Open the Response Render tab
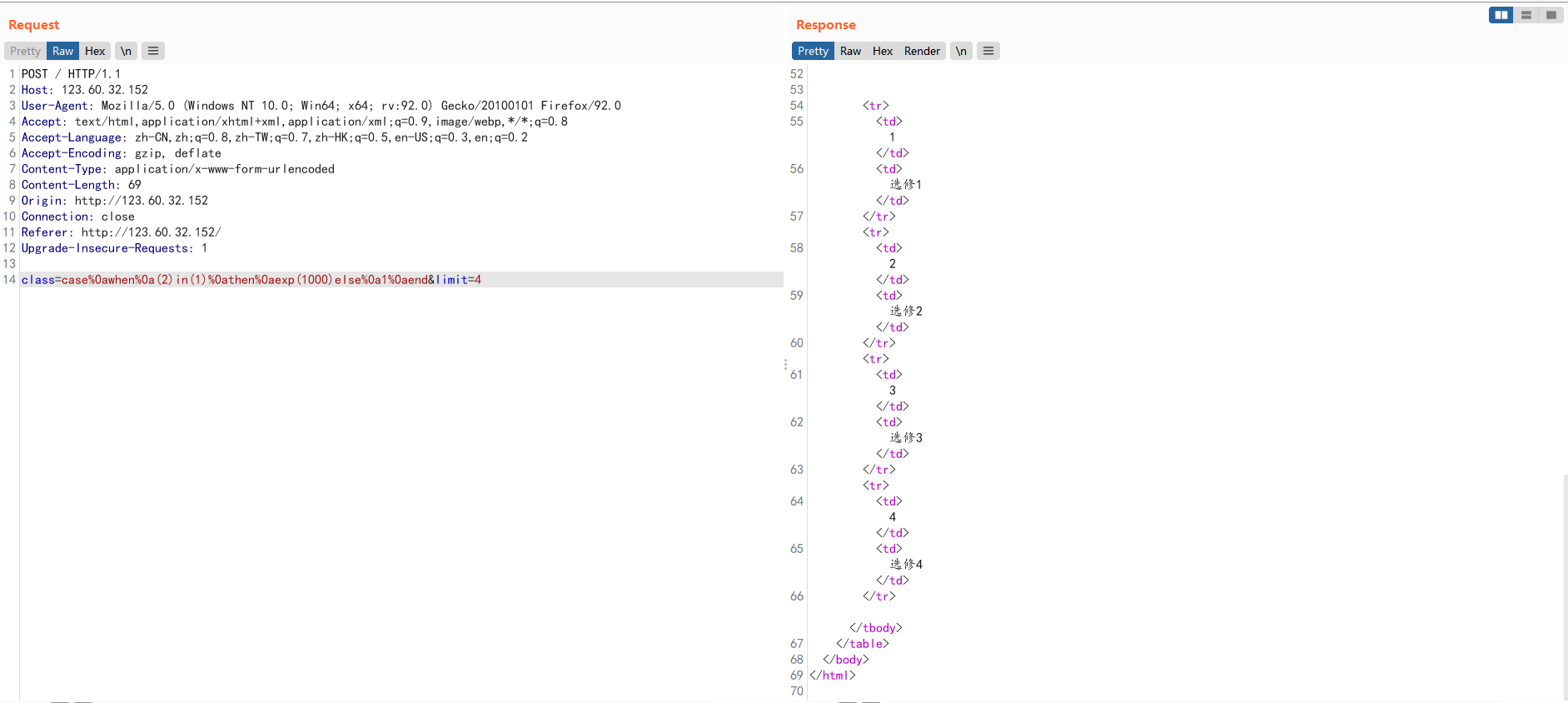 (922, 51)
